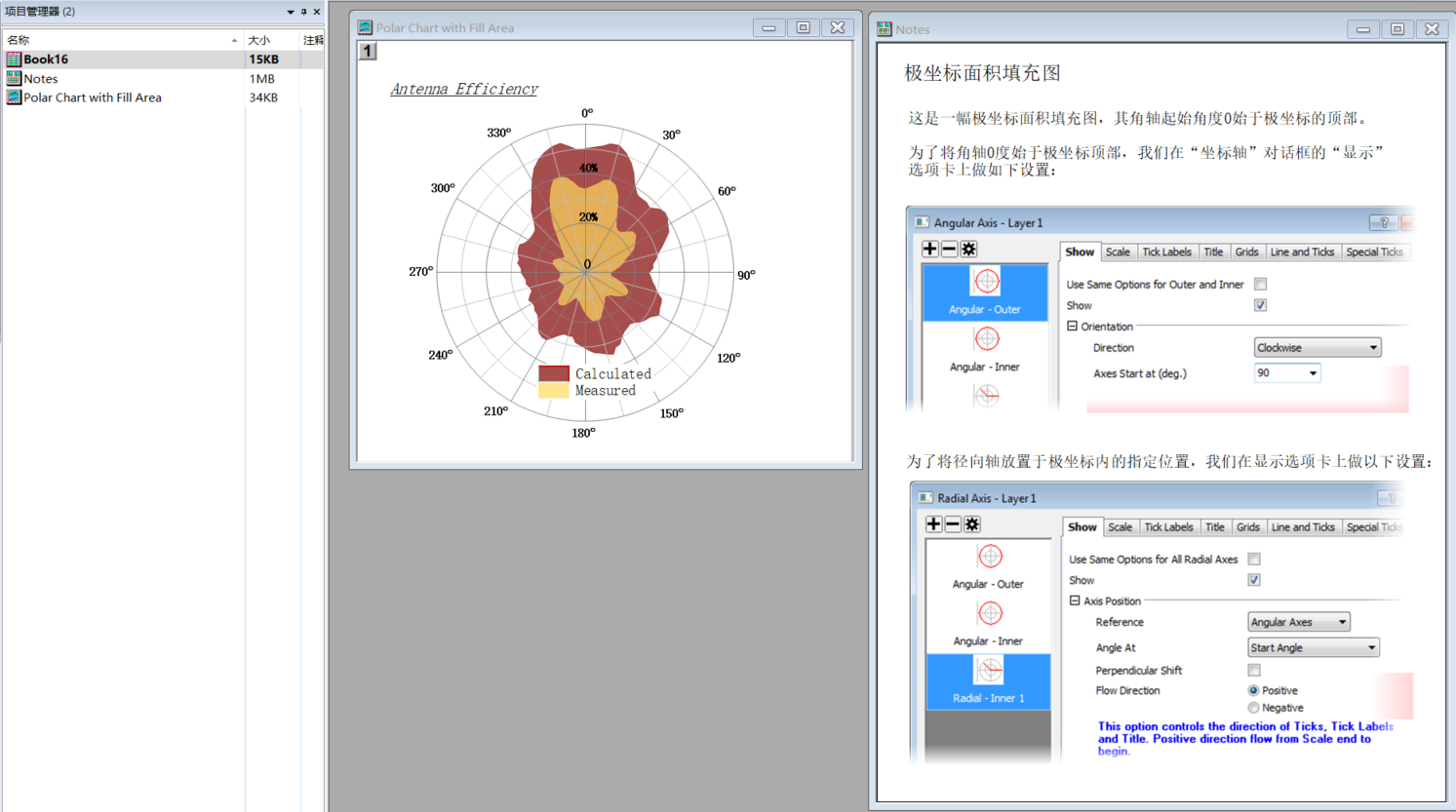
Task: Collapse the Axis Position section
Action: 1075,601
